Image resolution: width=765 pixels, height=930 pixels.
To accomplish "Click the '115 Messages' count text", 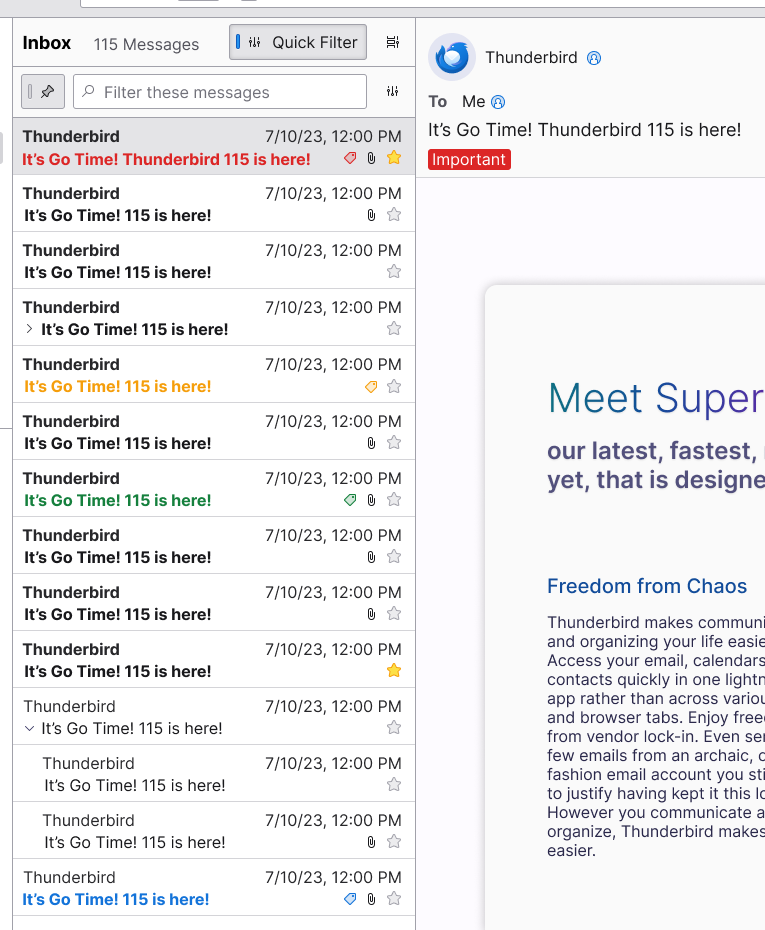I will 146,44.
